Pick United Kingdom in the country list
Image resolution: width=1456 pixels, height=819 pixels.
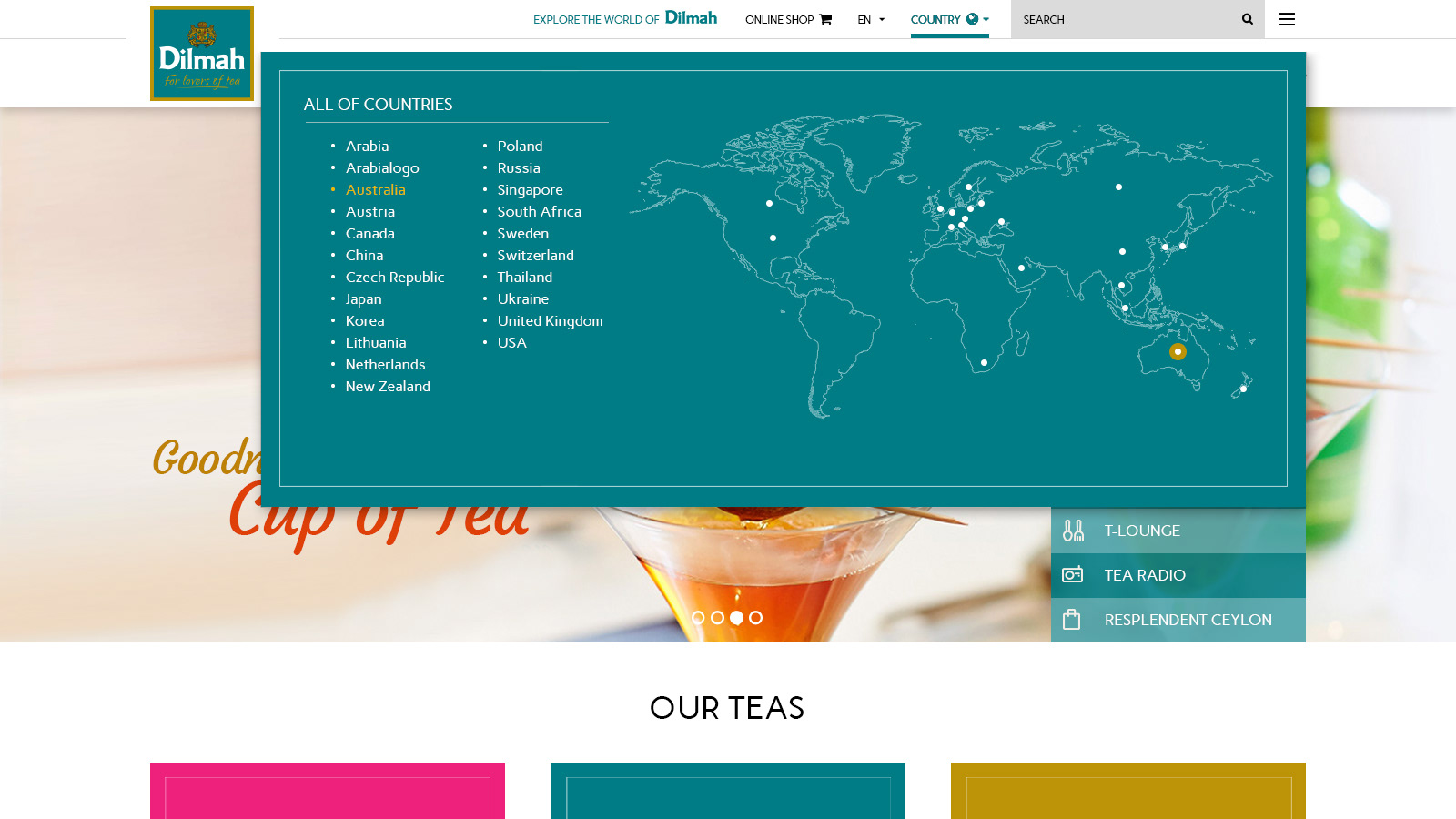(551, 320)
